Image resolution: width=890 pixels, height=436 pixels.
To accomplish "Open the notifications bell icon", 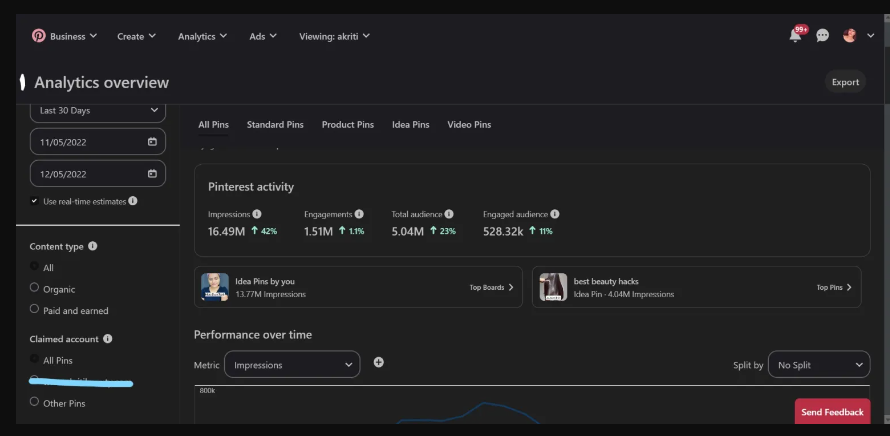I will pyautogui.click(x=795, y=36).
